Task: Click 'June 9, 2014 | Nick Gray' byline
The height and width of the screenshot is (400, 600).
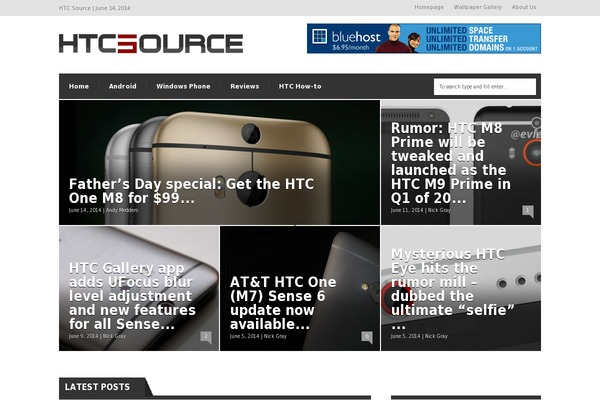Action: [97, 336]
